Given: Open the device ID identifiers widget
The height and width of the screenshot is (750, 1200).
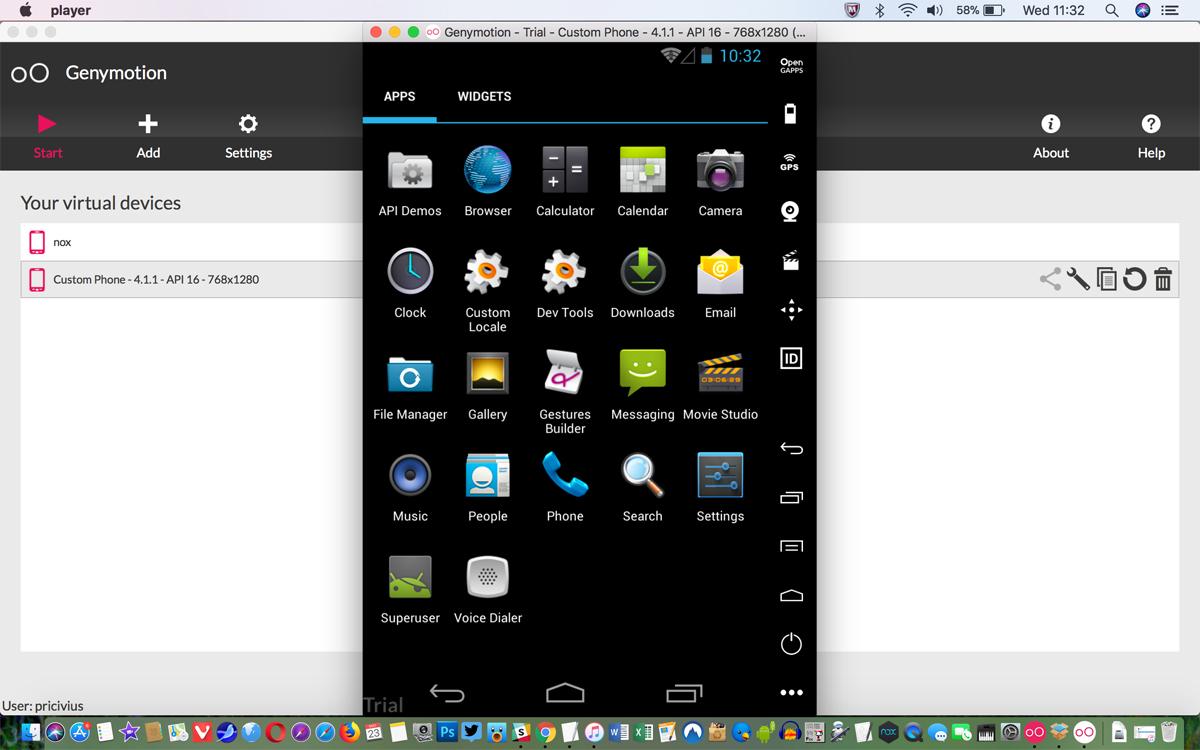Looking at the screenshot, I should tap(790, 359).
